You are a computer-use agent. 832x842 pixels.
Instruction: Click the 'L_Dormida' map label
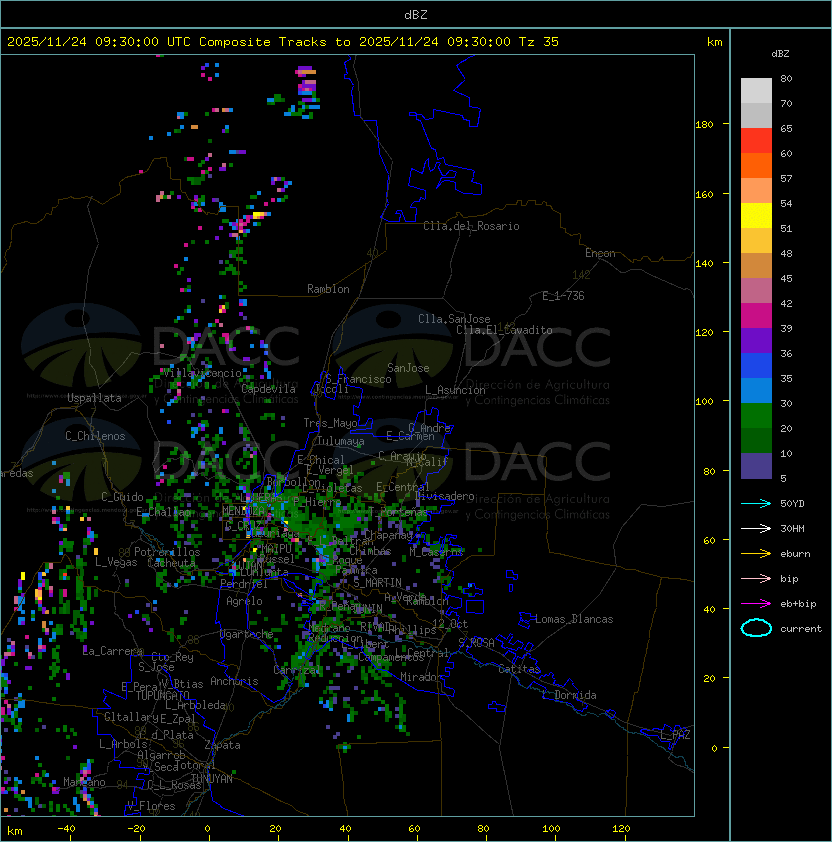(x=569, y=695)
